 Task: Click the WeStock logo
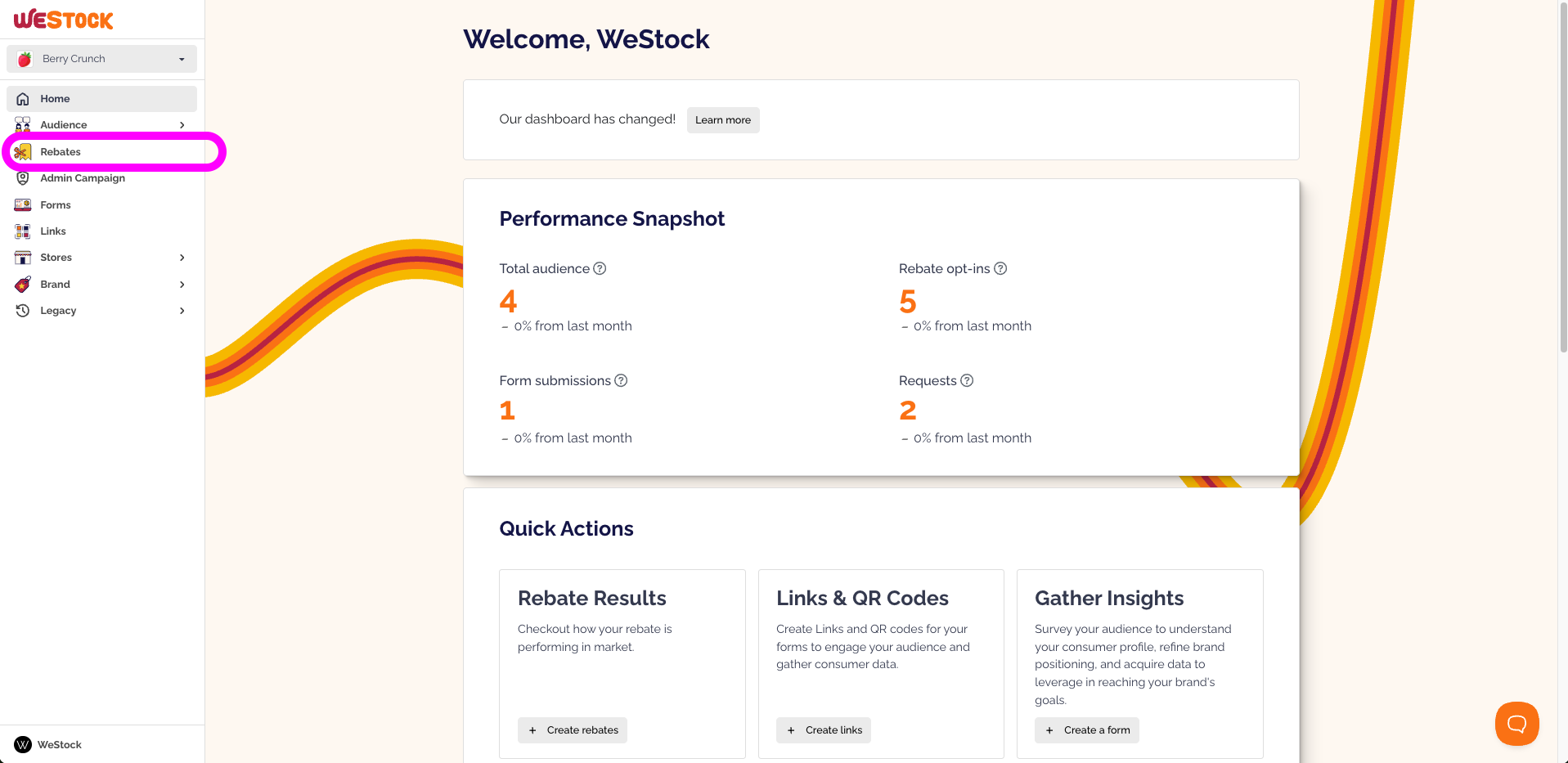point(63,20)
